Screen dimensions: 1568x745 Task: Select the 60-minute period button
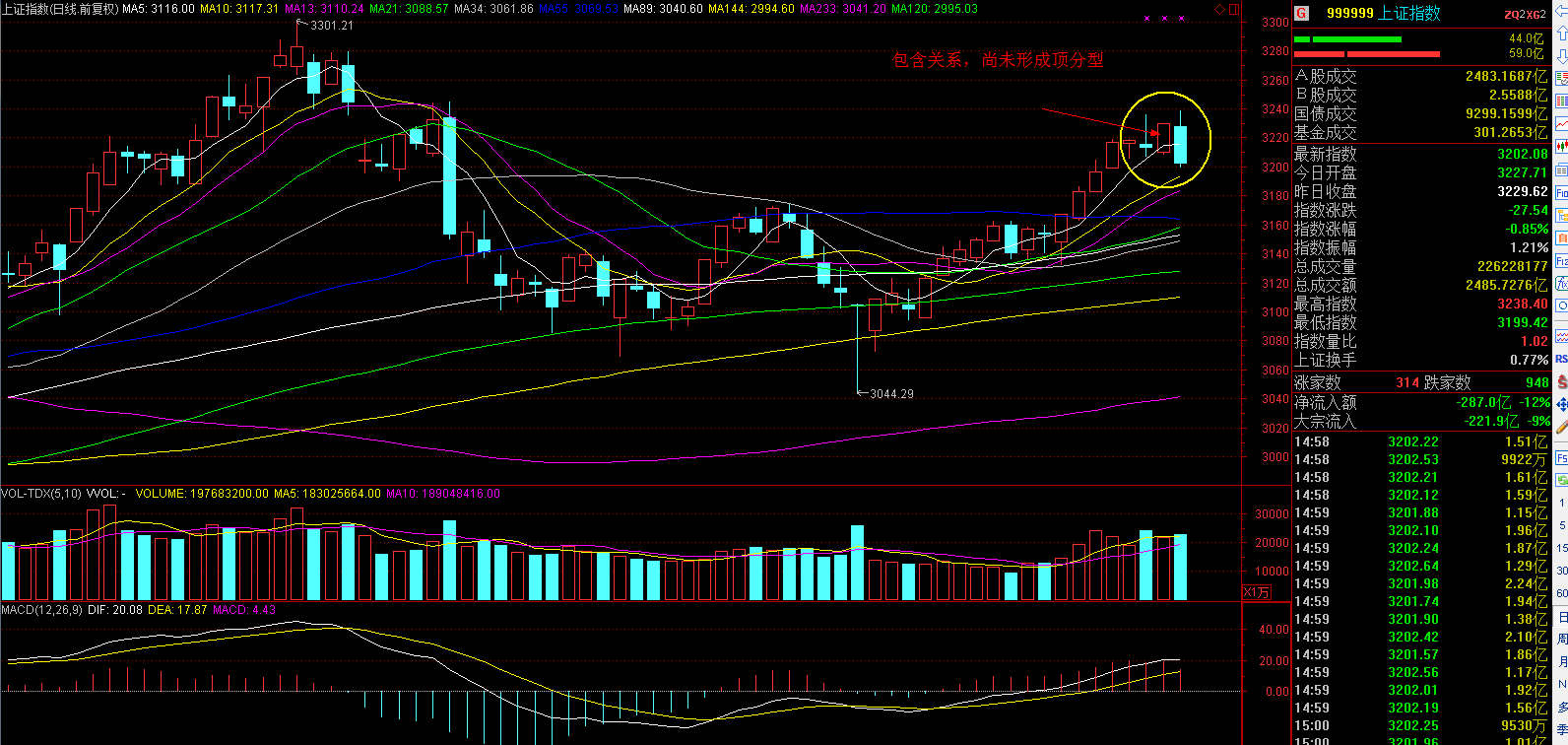[x=1562, y=593]
